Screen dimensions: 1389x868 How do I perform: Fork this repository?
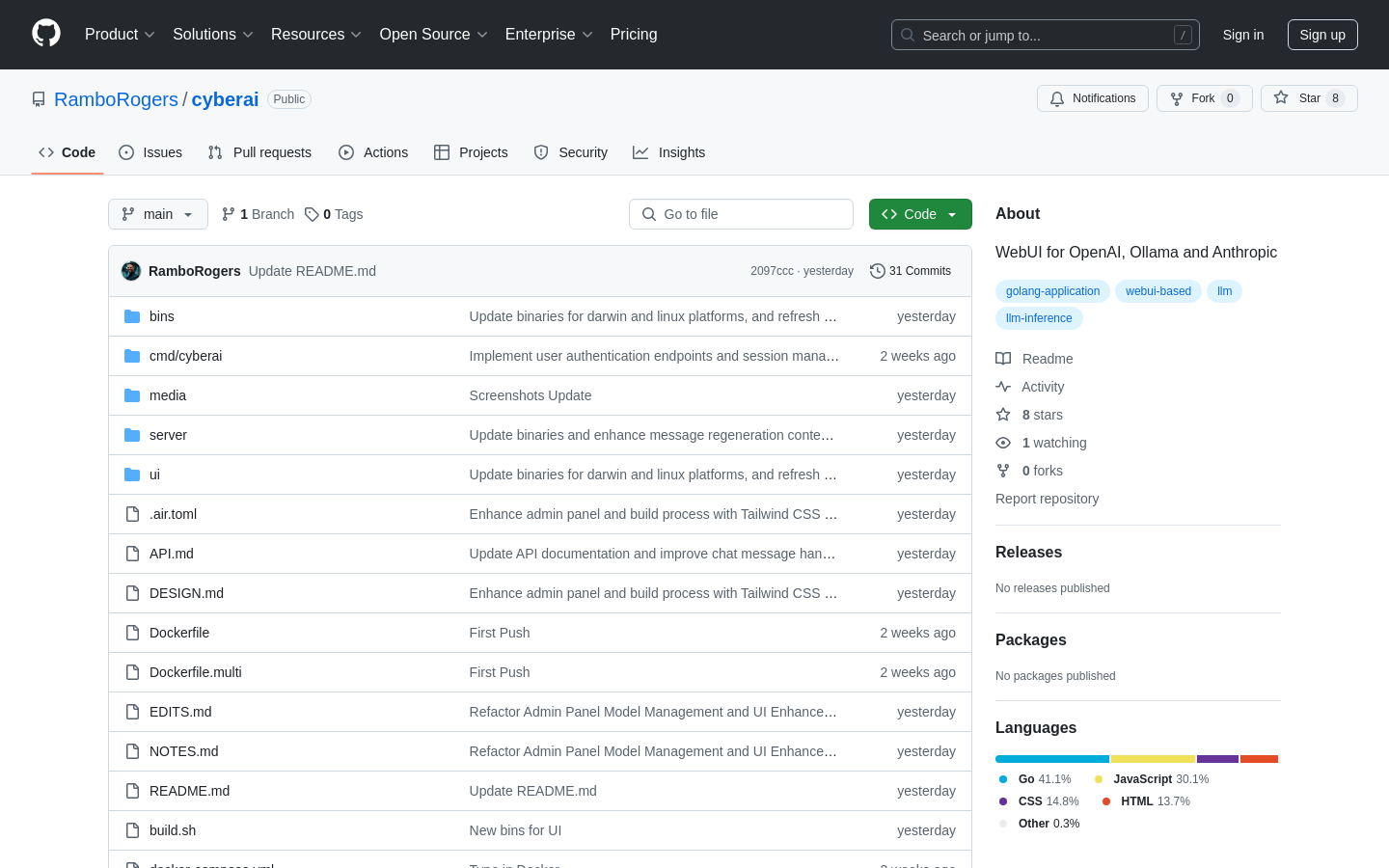1205,98
